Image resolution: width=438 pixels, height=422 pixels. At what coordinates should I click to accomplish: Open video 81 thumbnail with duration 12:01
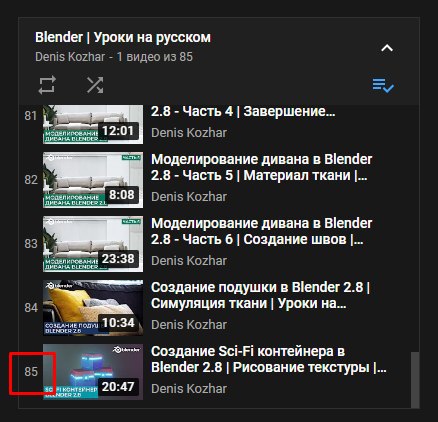point(93,125)
